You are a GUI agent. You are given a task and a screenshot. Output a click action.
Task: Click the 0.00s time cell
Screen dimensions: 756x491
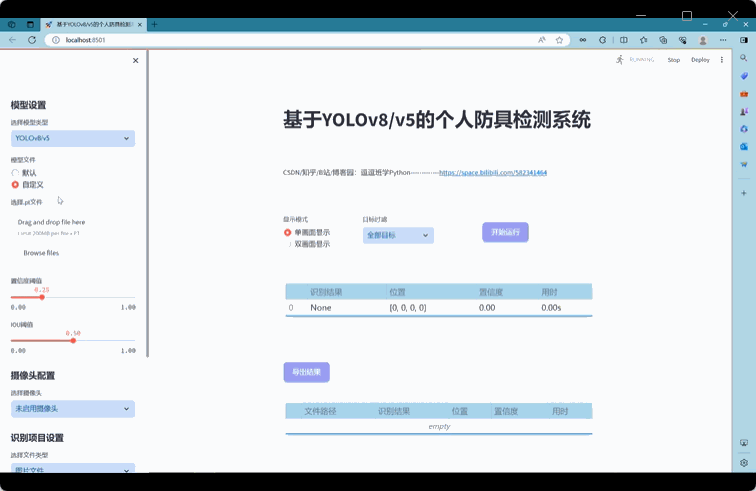[x=551, y=308]
